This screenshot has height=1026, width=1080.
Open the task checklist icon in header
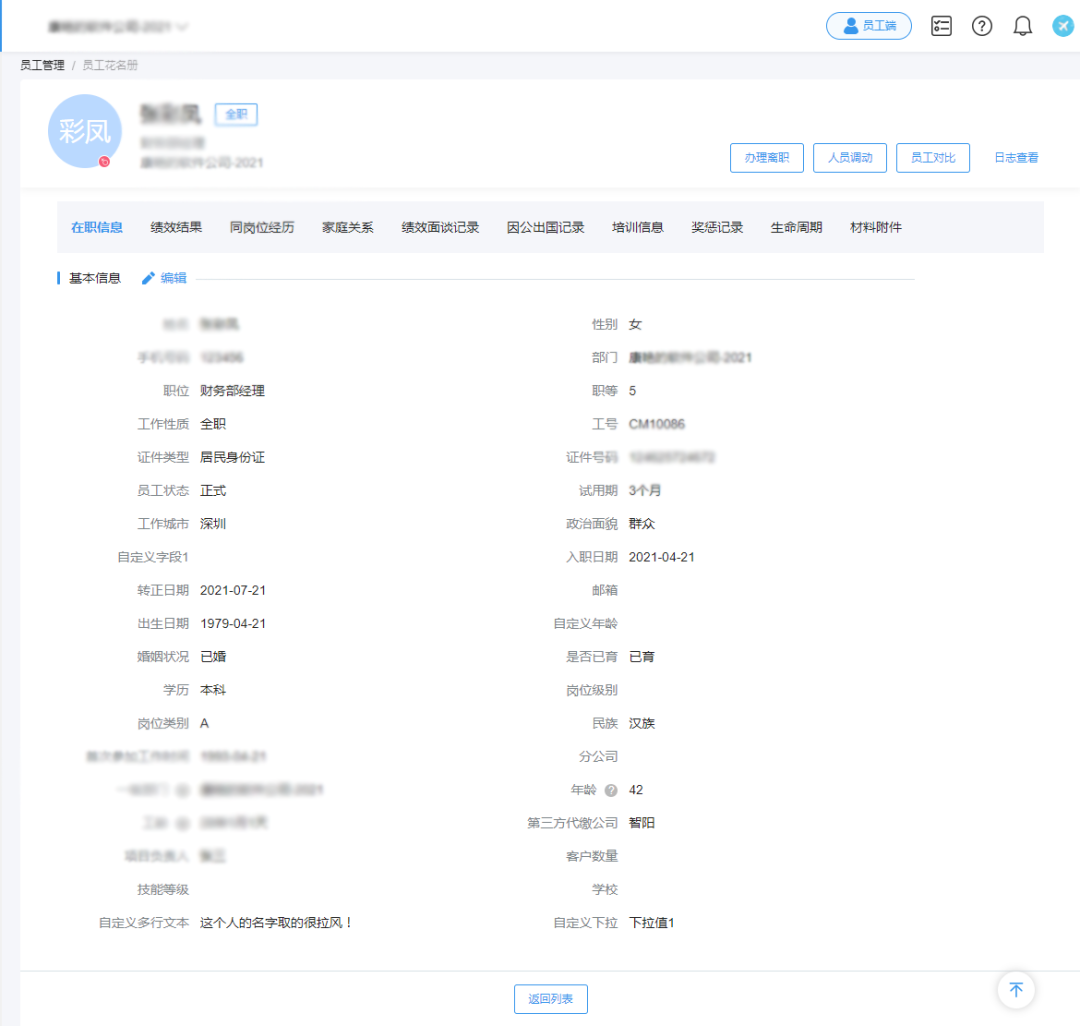pos(941,26)
